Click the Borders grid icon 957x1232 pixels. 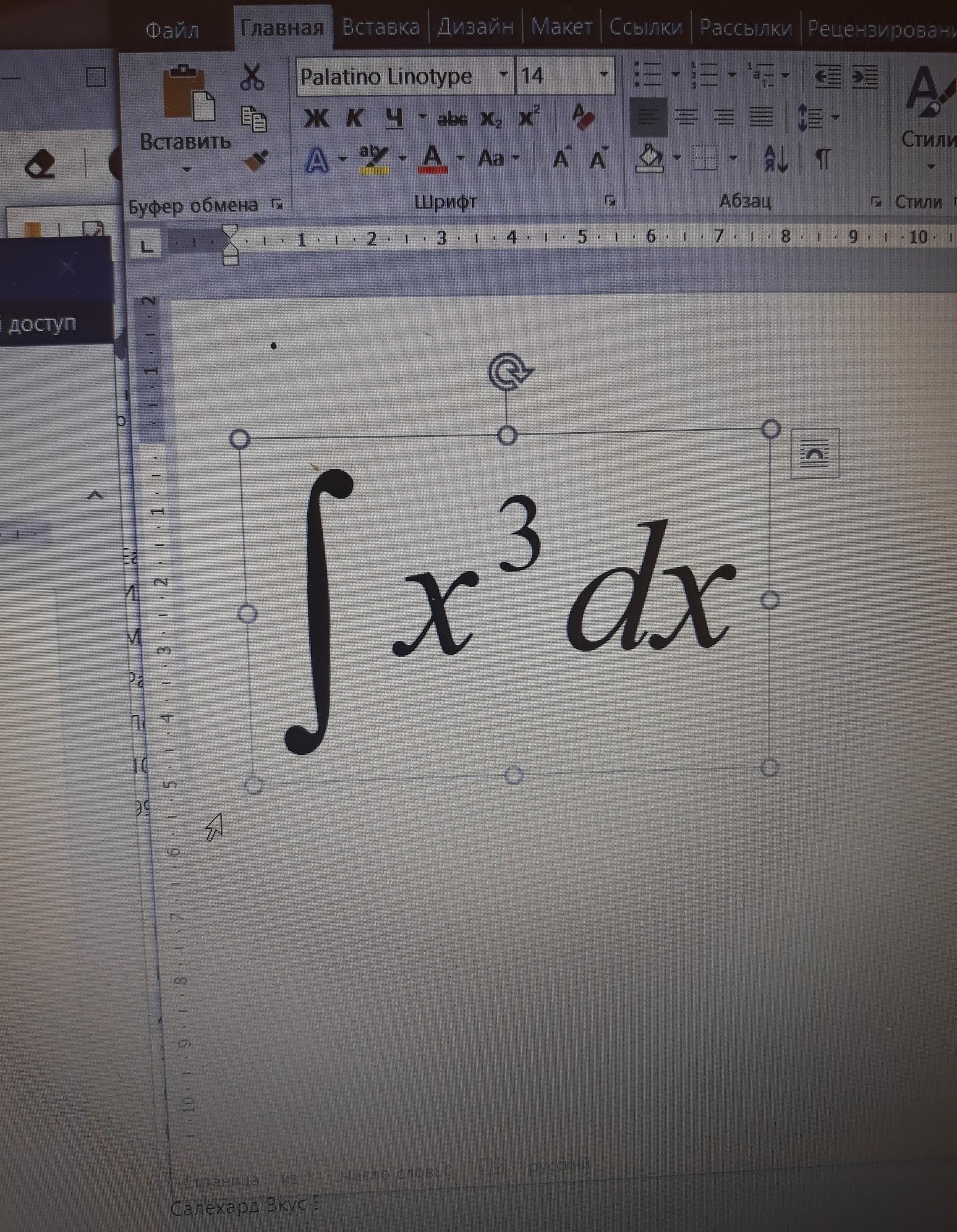705,159
